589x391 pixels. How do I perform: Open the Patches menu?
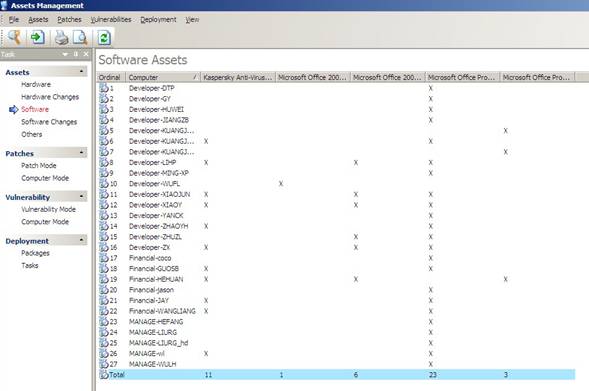click(69, 20)
